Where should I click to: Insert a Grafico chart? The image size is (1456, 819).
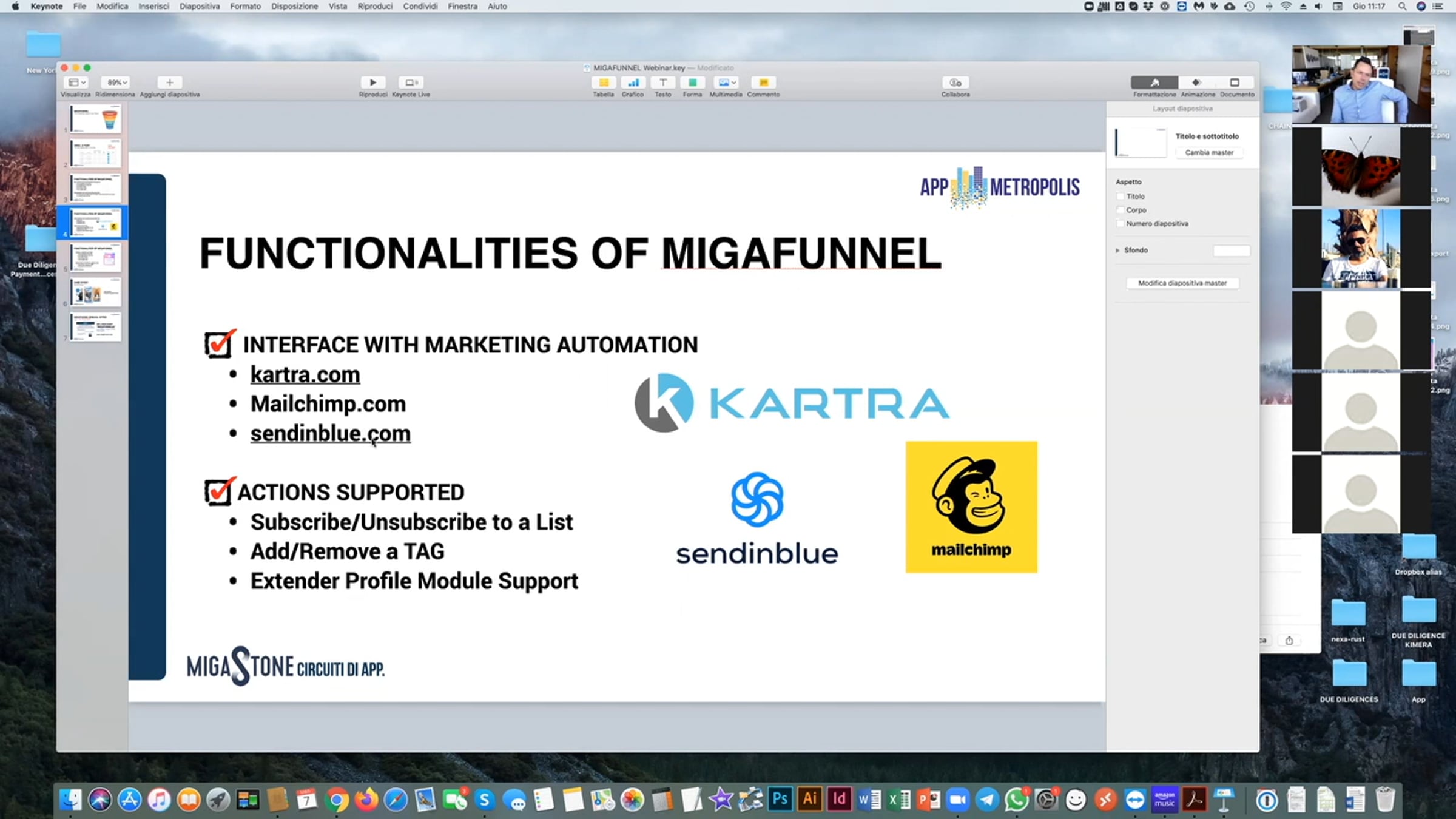click(633, 83)
